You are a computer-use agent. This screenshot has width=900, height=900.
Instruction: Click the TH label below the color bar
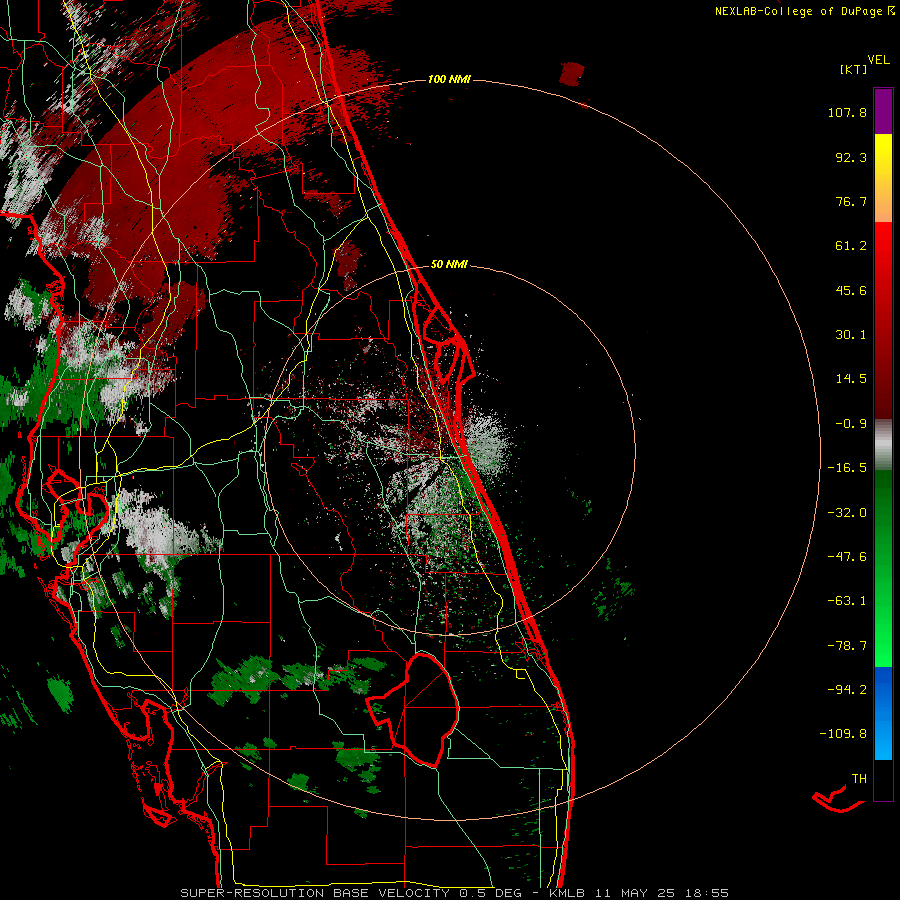pos(859,778)
